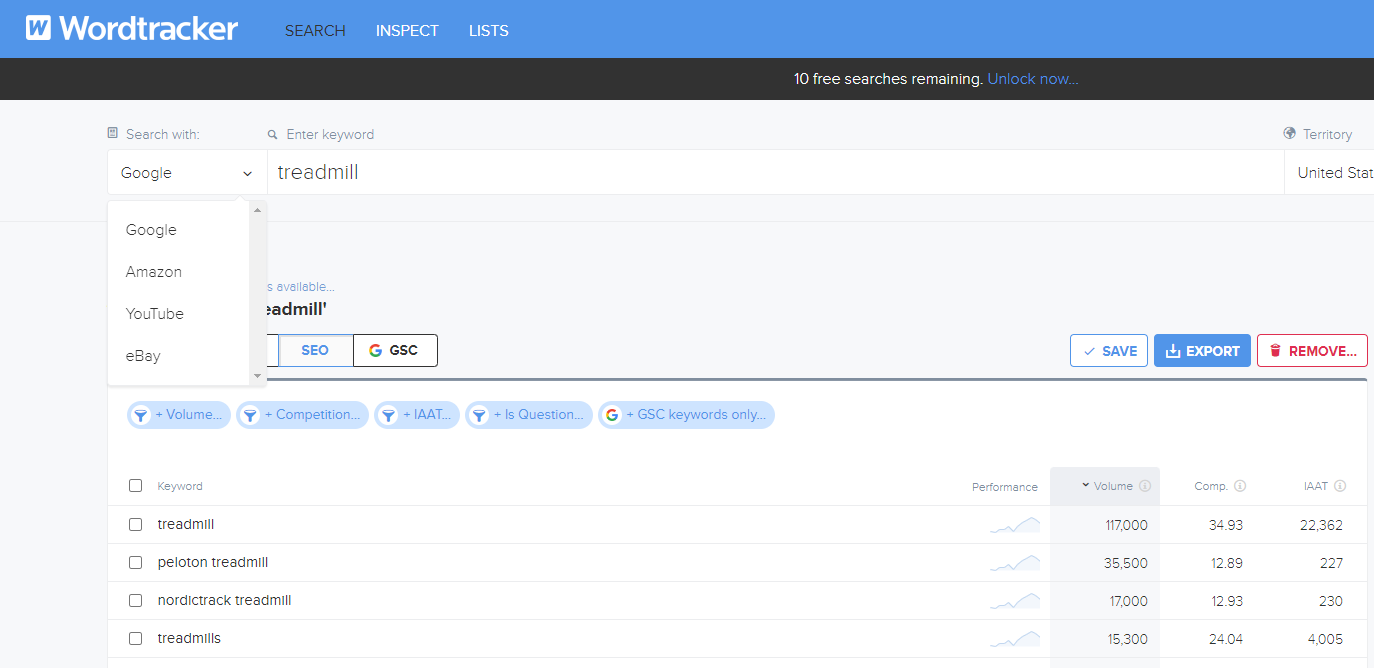Click the 22,362 IAAT value
The image size is (1374, 668).
(x=1321, y=525)
